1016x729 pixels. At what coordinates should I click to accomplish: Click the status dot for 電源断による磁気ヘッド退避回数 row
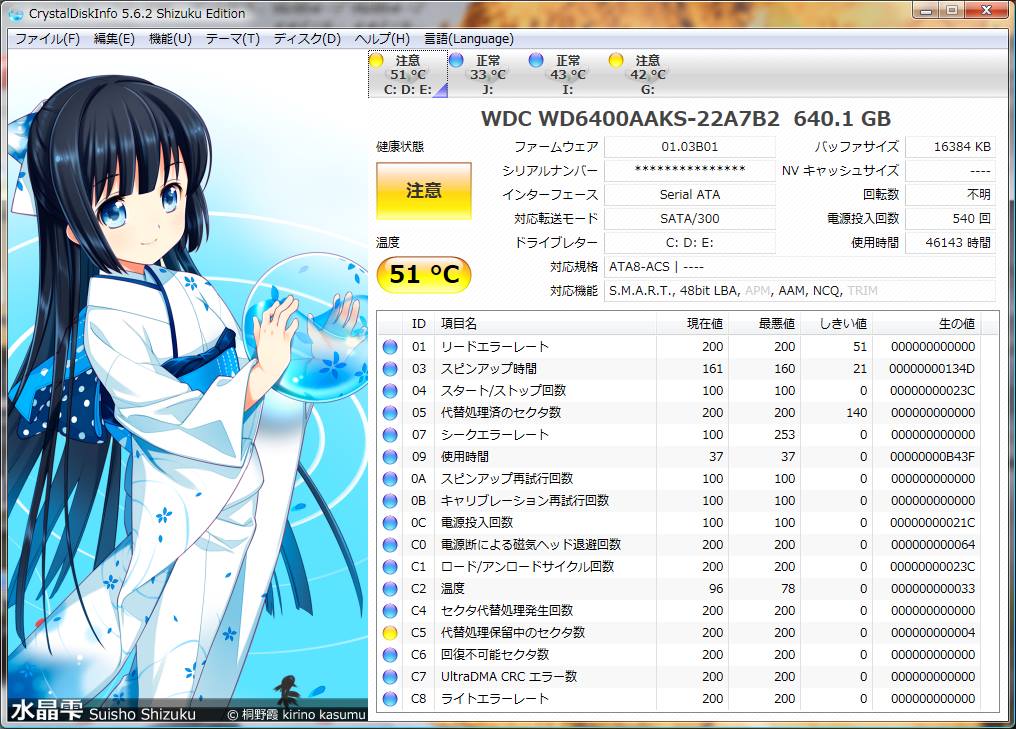390,546
